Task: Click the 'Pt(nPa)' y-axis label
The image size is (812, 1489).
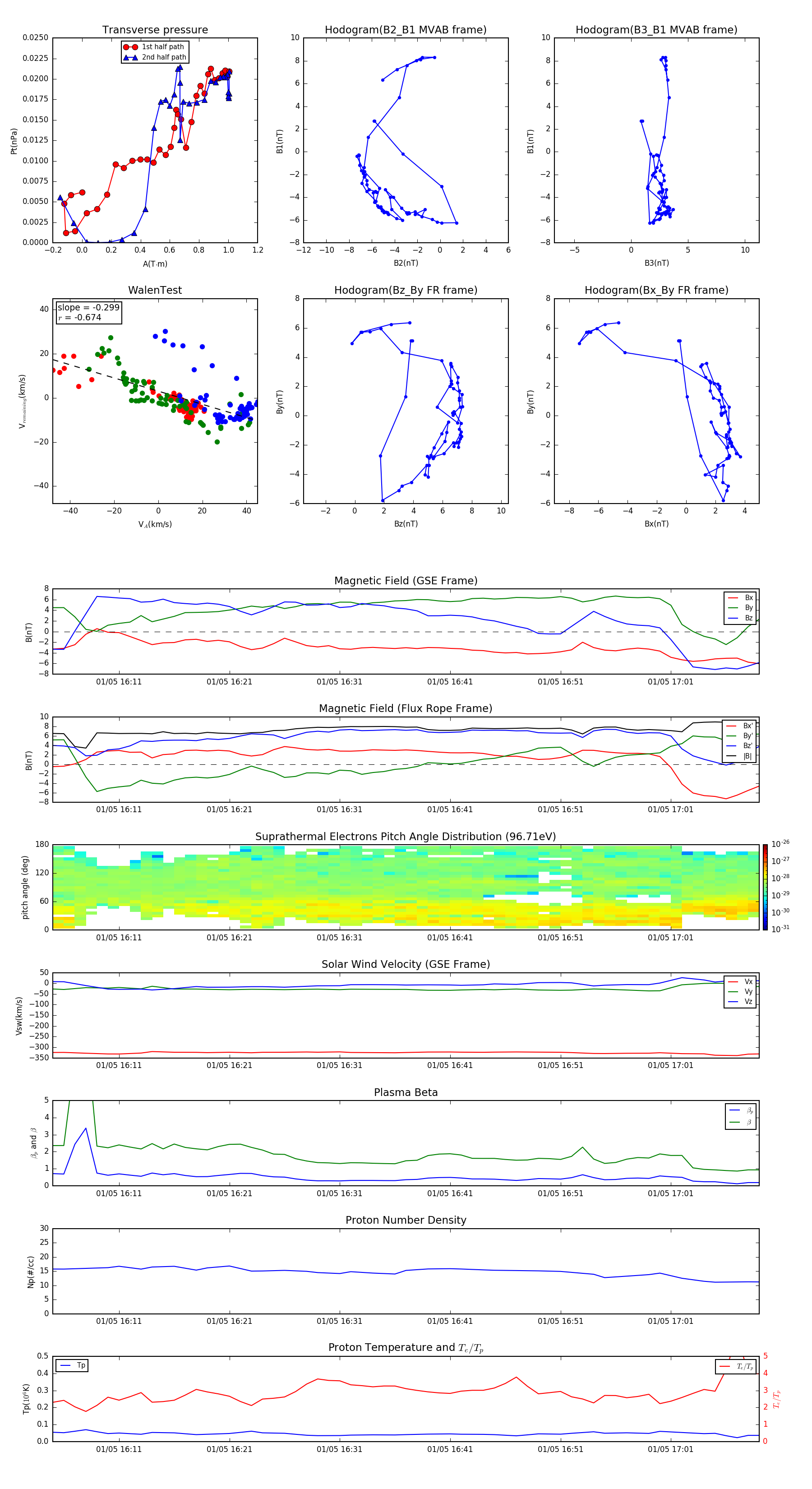Action: click(x=14, y=140)
